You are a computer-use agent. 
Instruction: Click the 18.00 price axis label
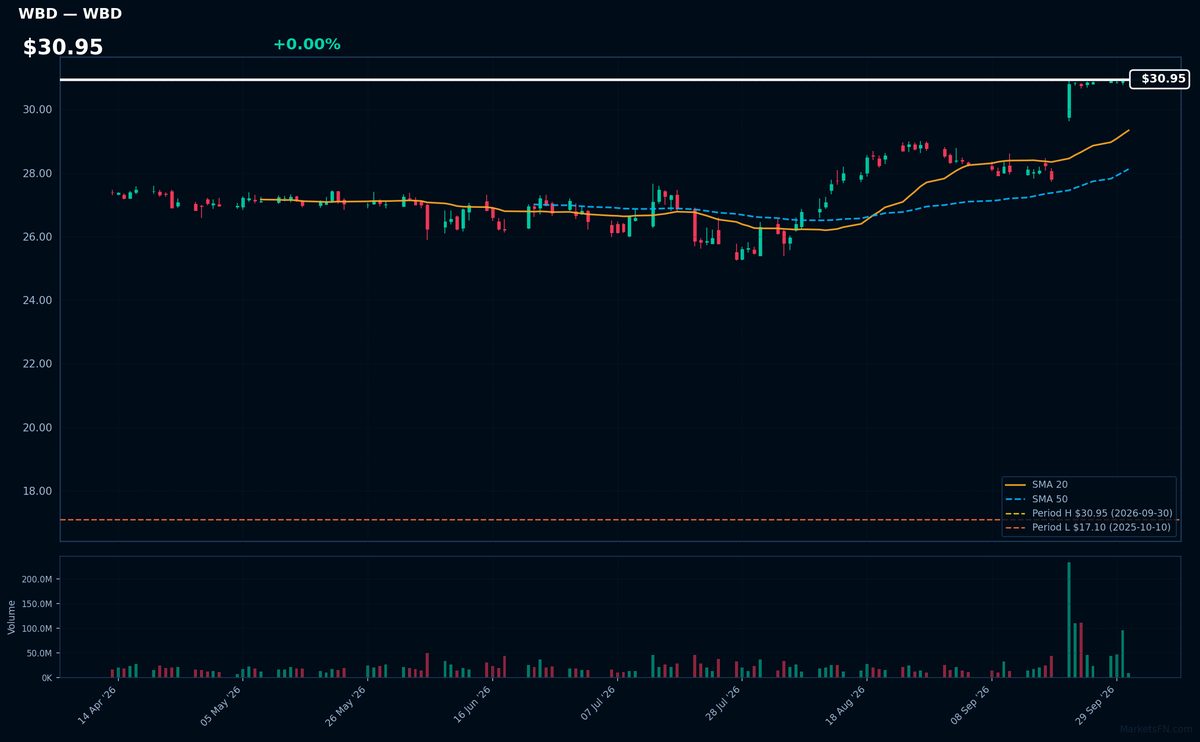click(39, 491)
